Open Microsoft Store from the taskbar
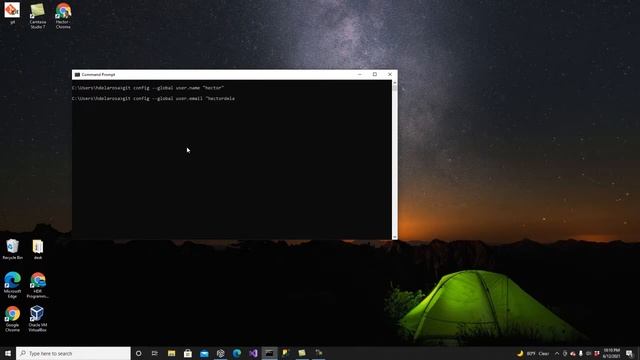Viewport: 640px width, 360px height. [x=188, y=353]
